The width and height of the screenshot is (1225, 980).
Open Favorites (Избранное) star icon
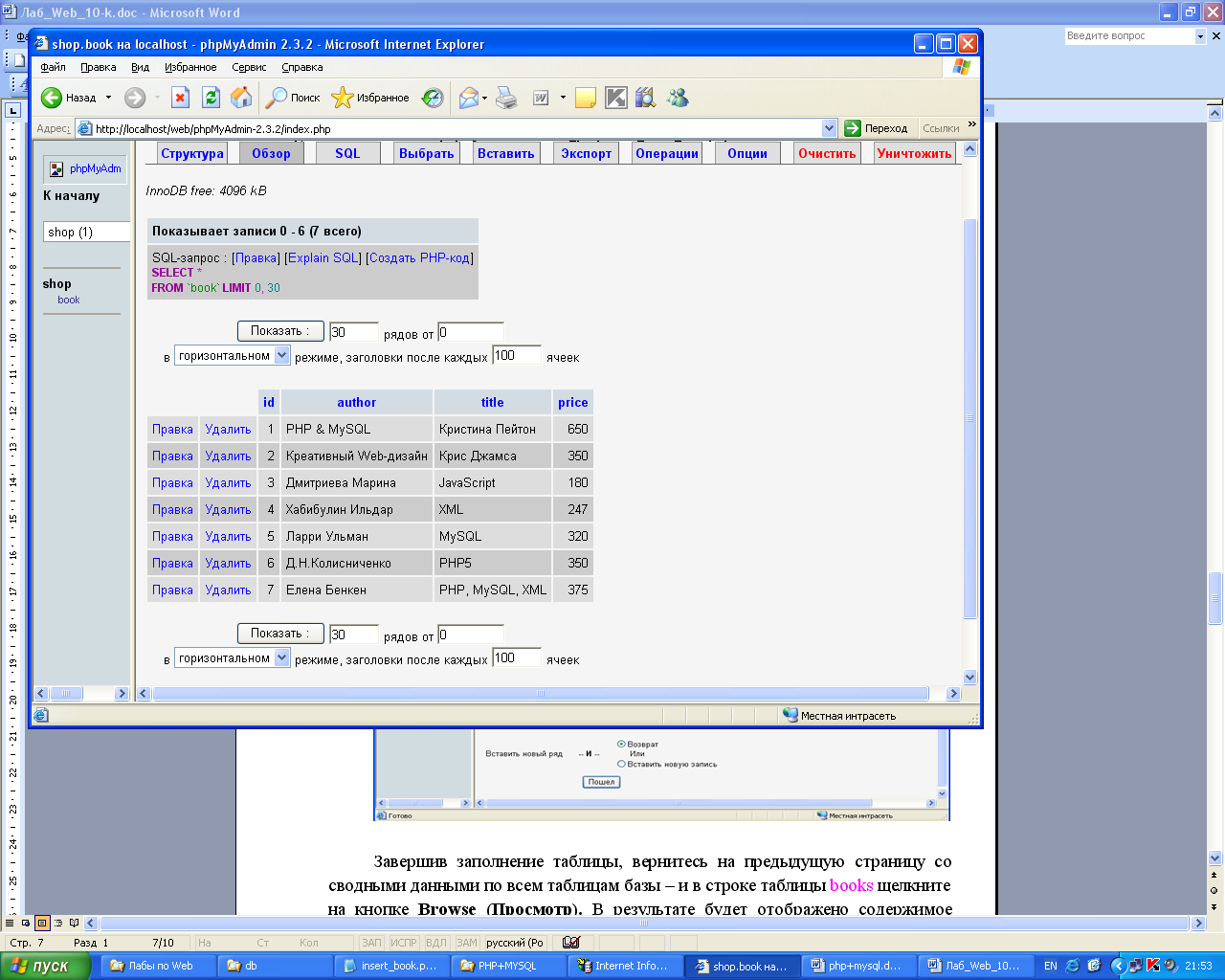coord(342,98)
